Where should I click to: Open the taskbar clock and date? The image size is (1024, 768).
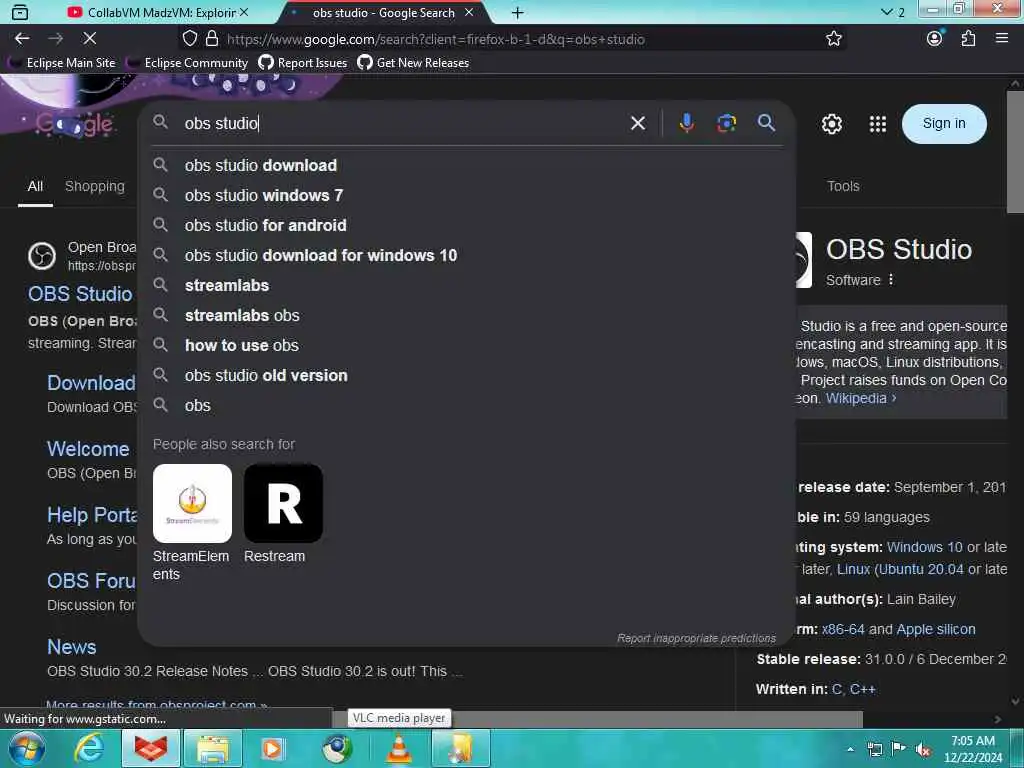coord(973,749)
